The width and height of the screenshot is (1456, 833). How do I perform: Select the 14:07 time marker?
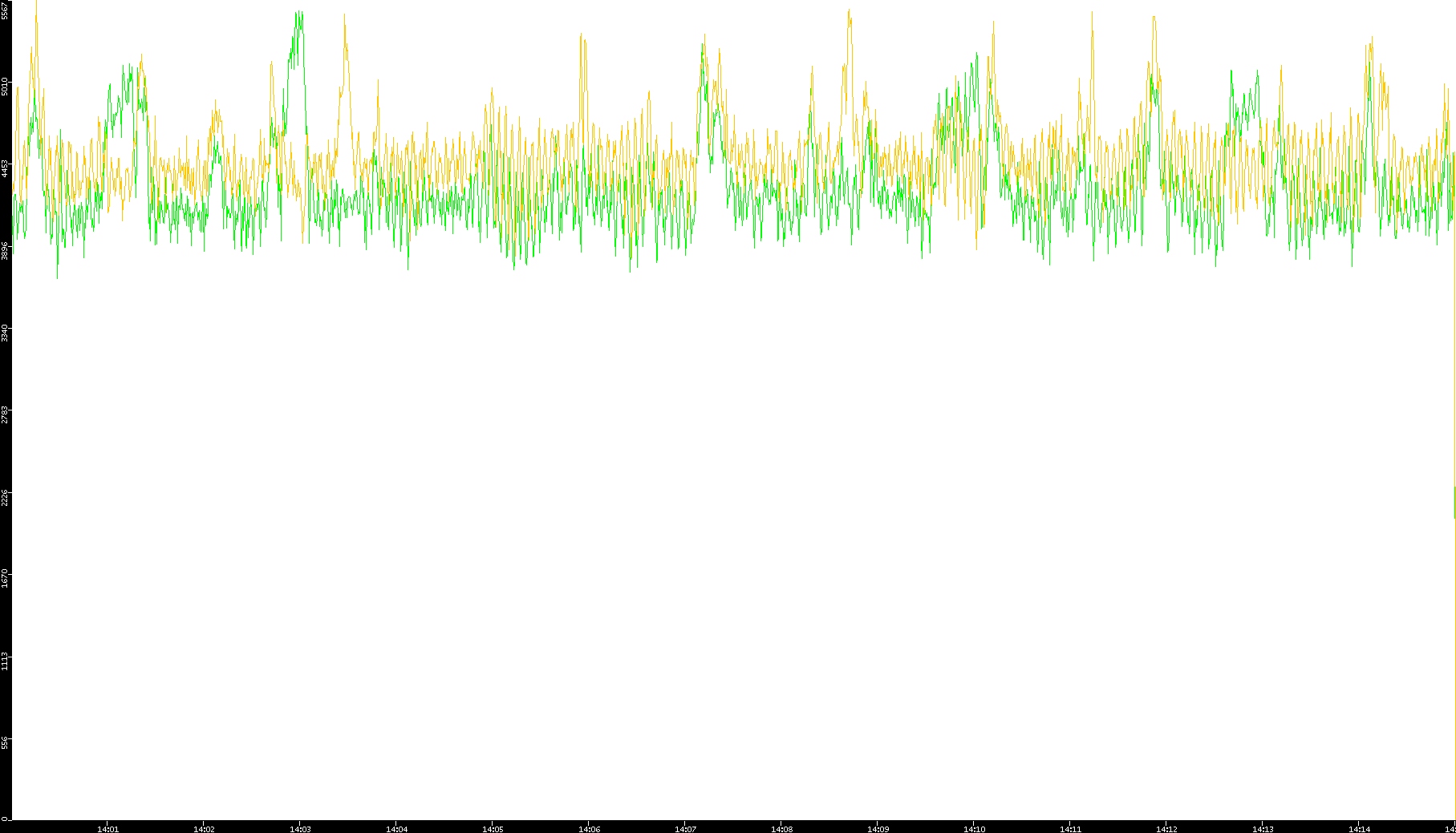pos(685,829)
